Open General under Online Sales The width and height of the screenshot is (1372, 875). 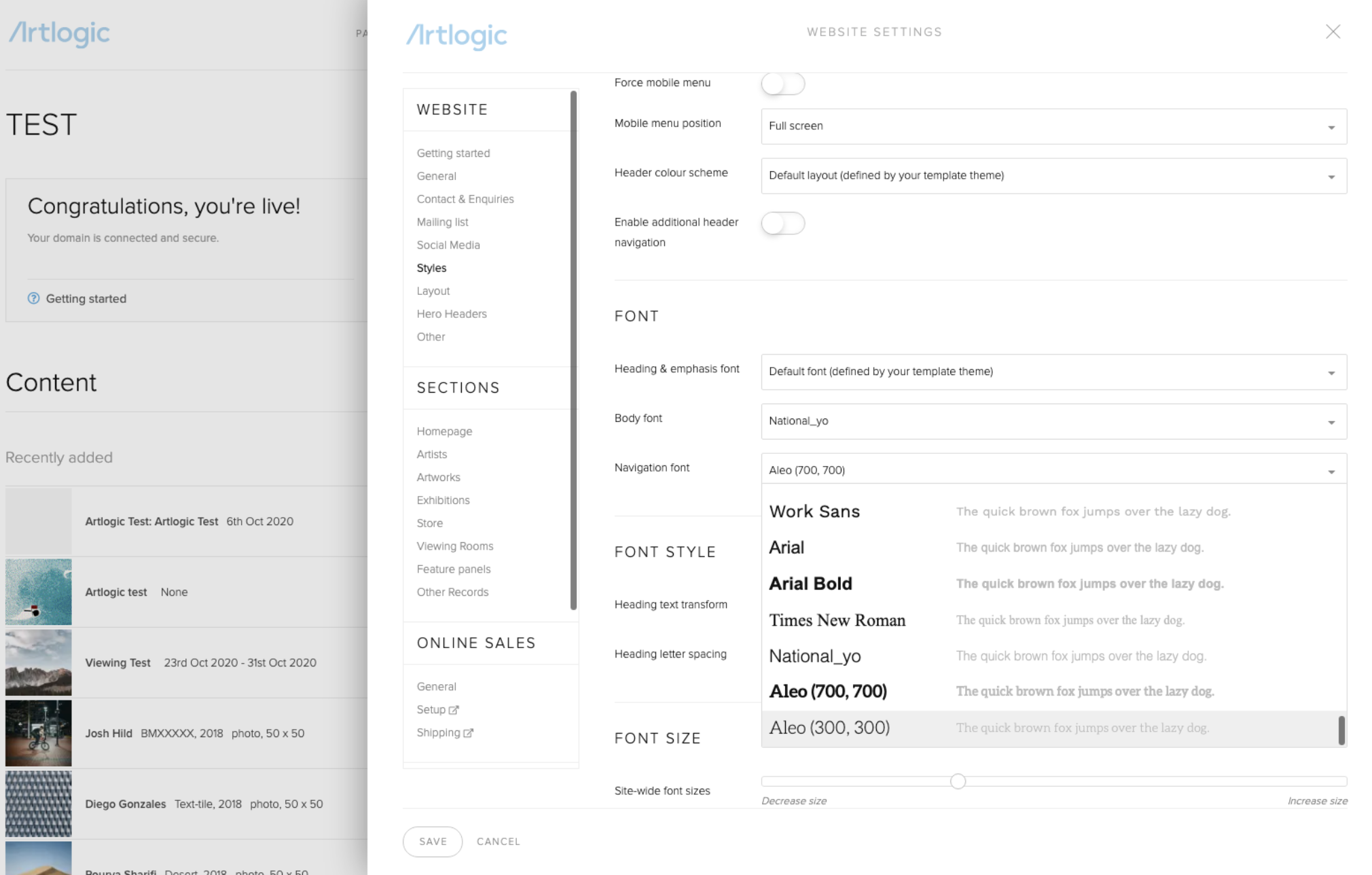point(436,687)
